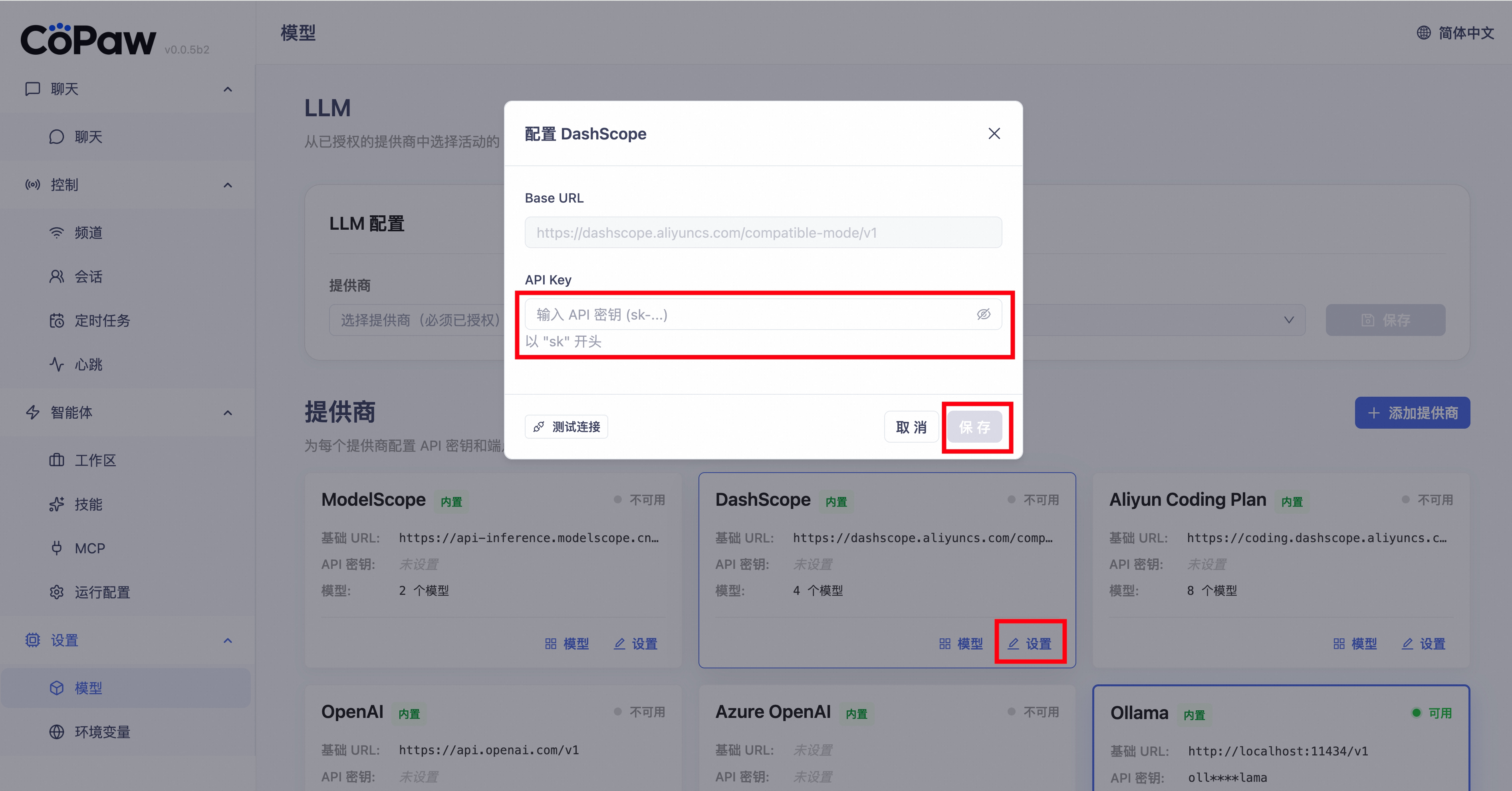The height and width of the screenshot is (791, 1512).
Task: Open 模型 list on Aliyun Coding Plan card
Action: (x=1355, y=644)
